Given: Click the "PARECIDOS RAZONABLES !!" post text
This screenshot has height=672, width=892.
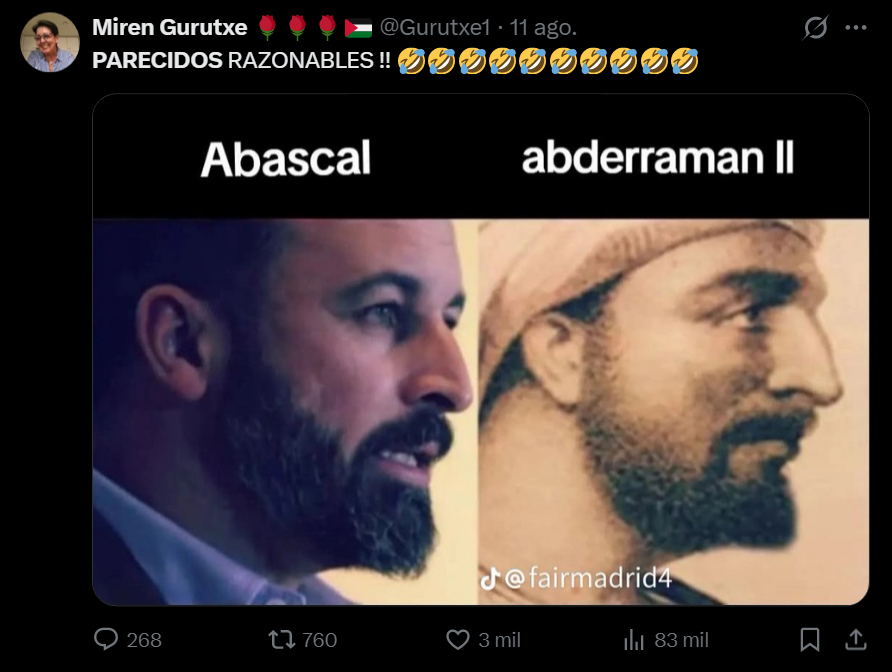Looking at the screenshot, I should tap(241, 60).
